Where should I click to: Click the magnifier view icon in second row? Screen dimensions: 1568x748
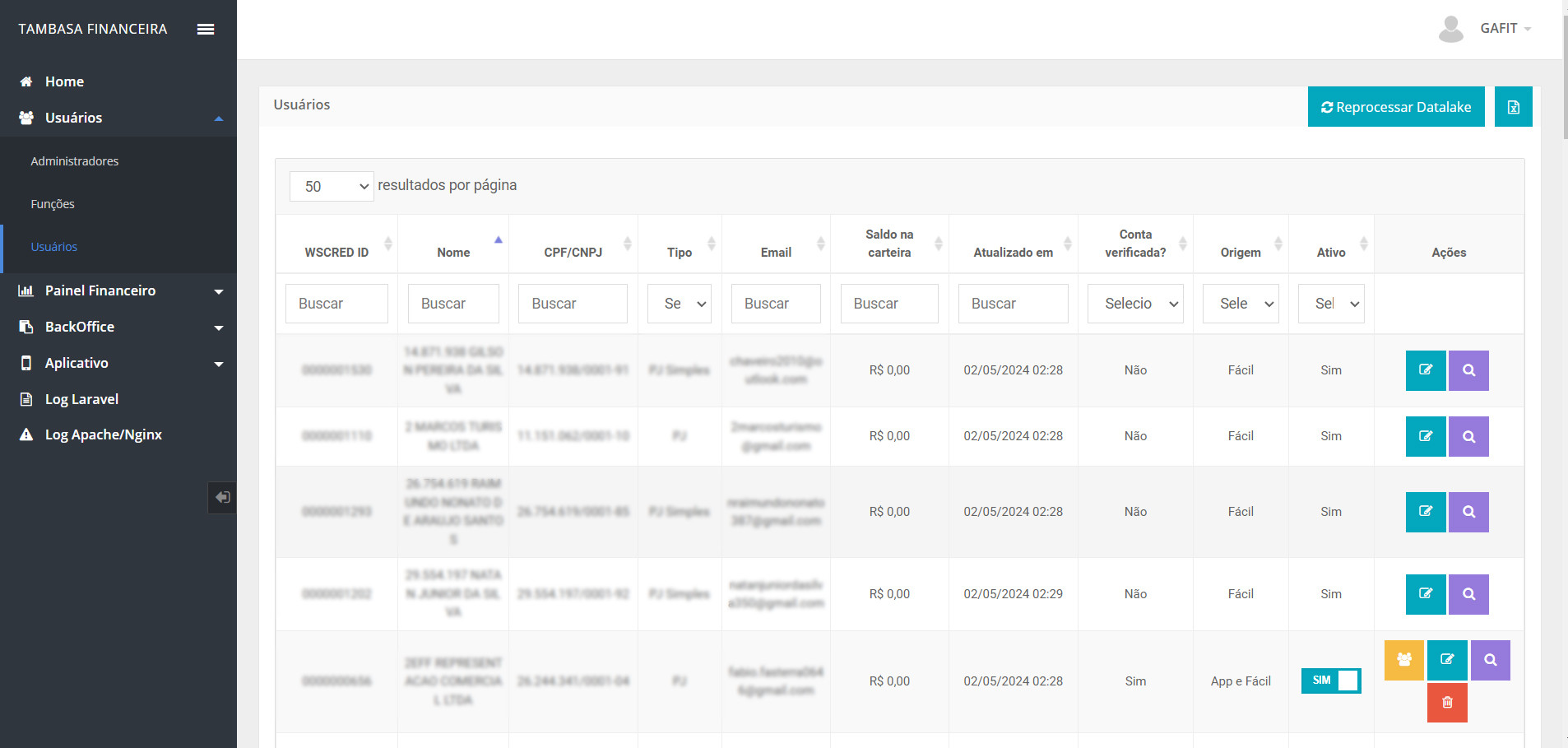[1468, 436]
